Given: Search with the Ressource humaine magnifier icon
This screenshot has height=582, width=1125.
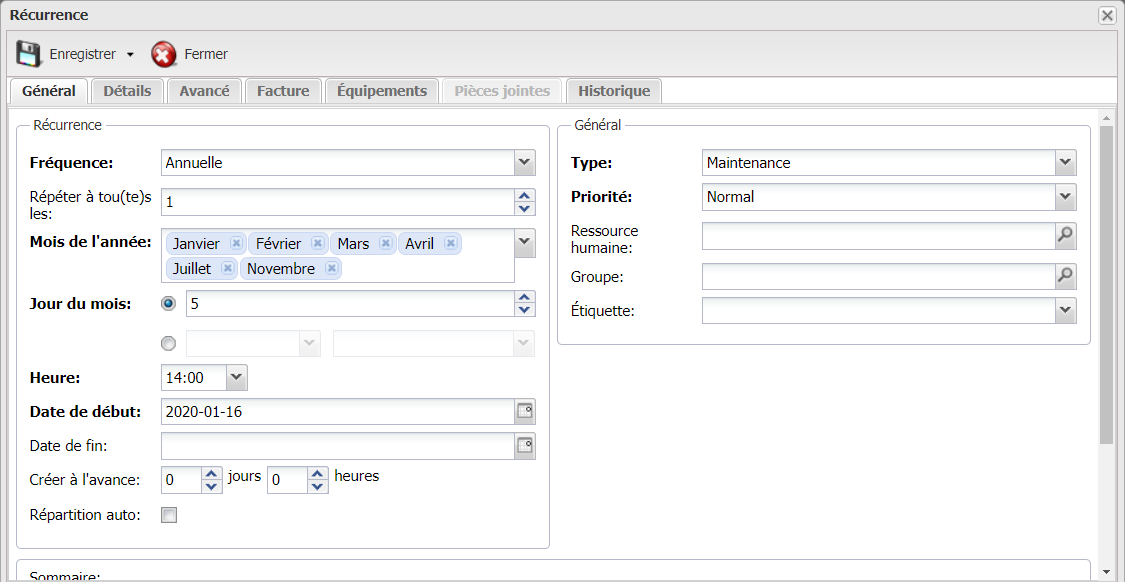Looking at the screenshot, I should tap(1066, 236).
